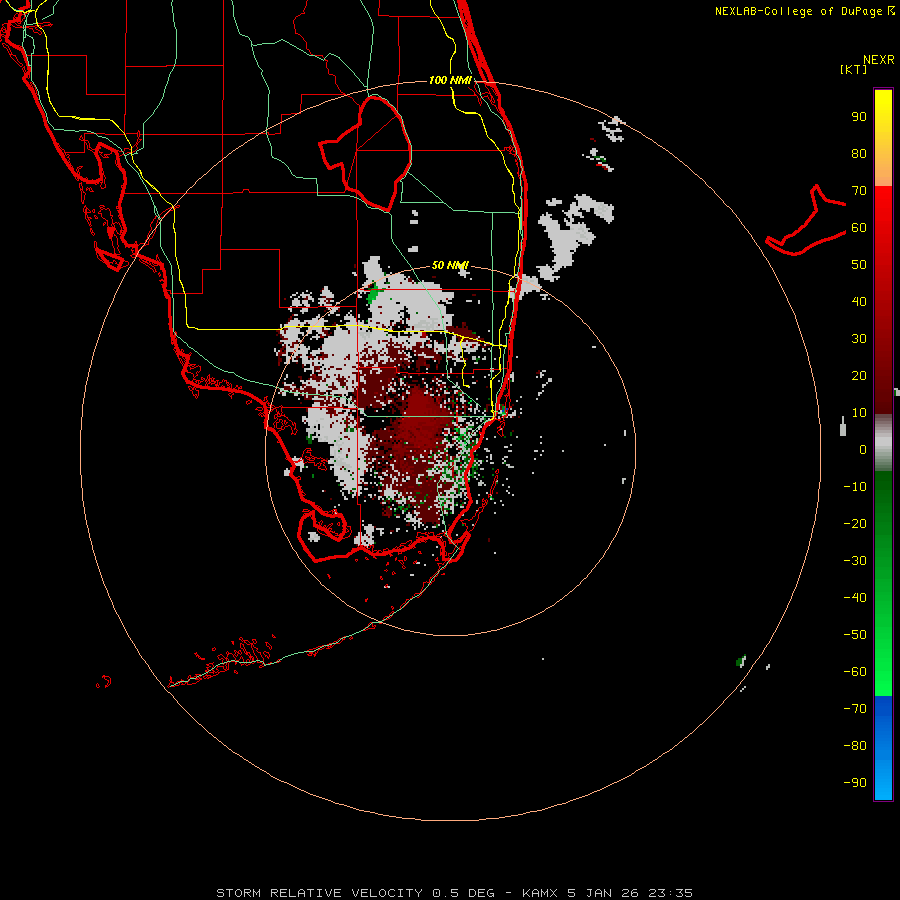Click the 40 value on velocity scale
This screenshot has height=900, width=900.
(x=859, y=302)
